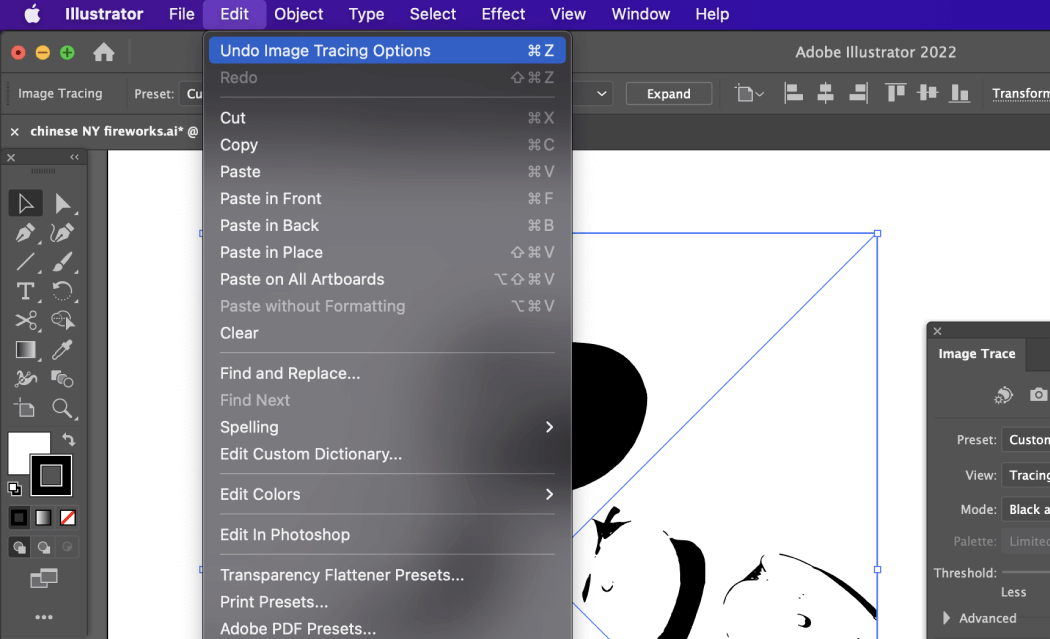Select the Selection tool (black arrow)
Screen dimensions: 1050x639
25,203
